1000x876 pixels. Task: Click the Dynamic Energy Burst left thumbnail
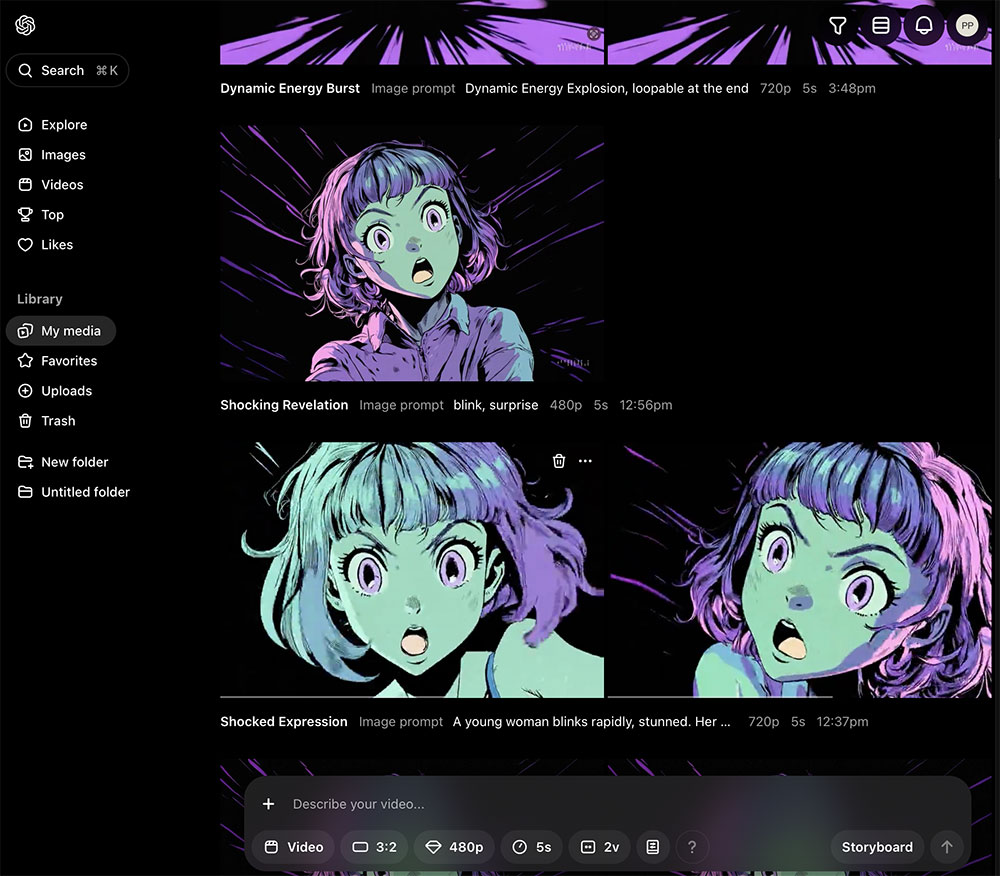tap(412, 33)
